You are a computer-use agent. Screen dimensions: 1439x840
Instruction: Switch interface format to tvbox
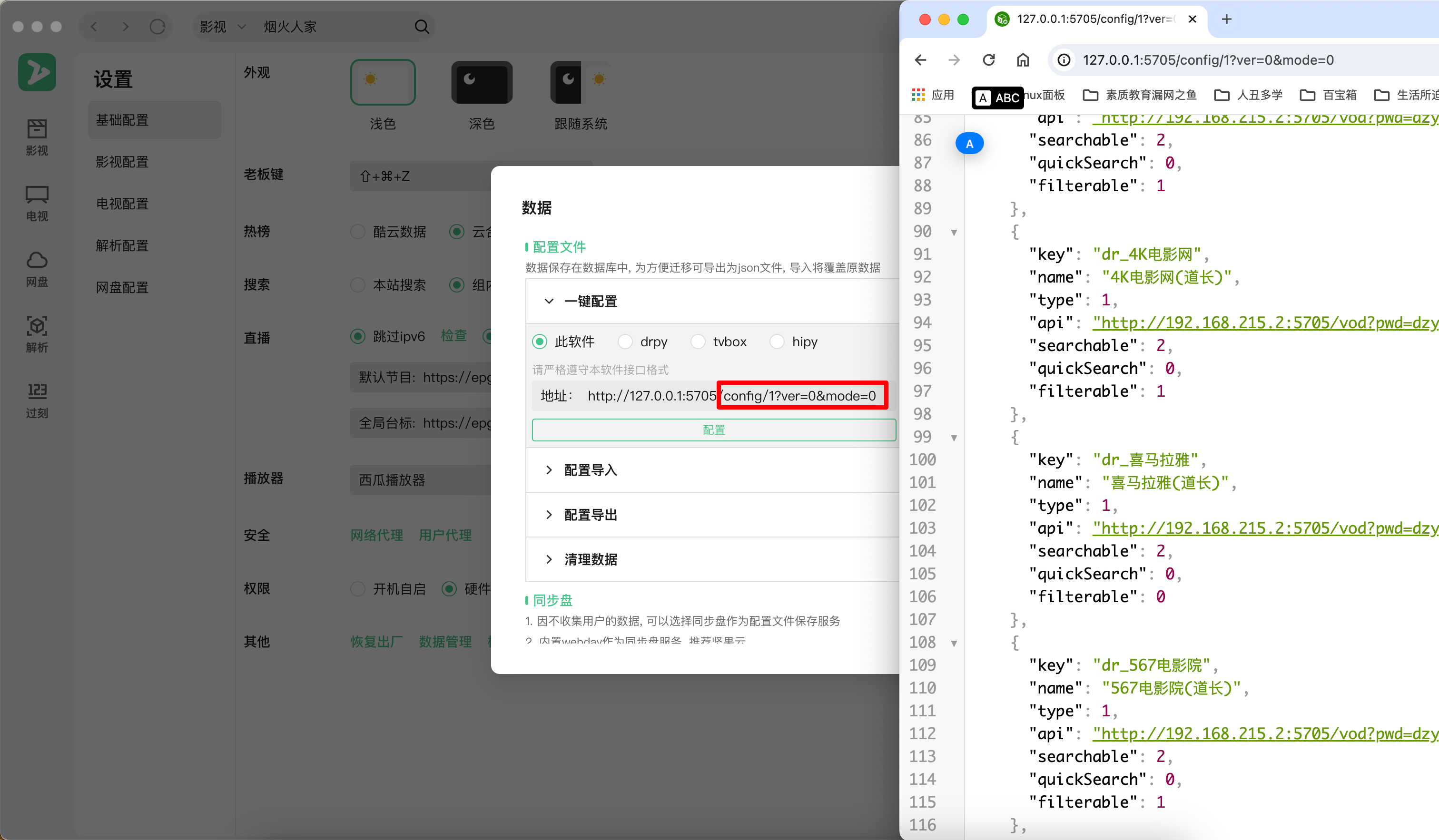coord(698,341)
